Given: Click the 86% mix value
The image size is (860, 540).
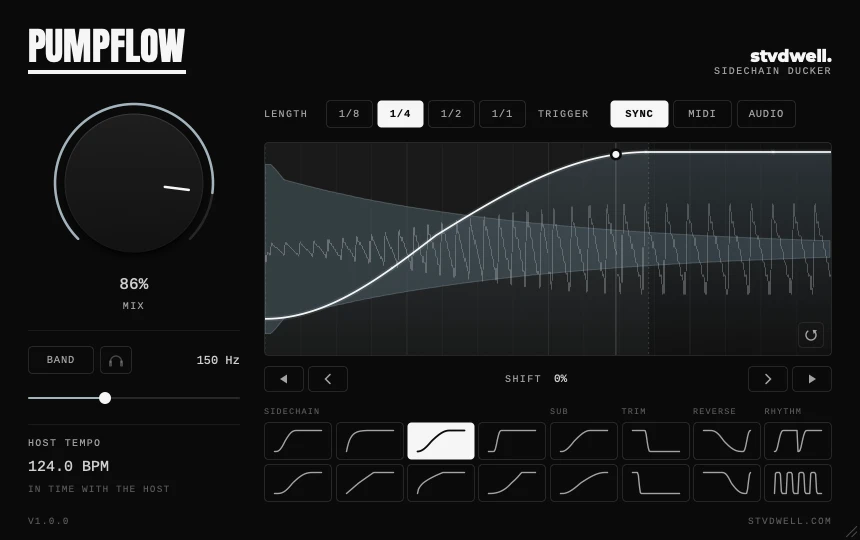Looking at the screenshot, I should [134, 284].
